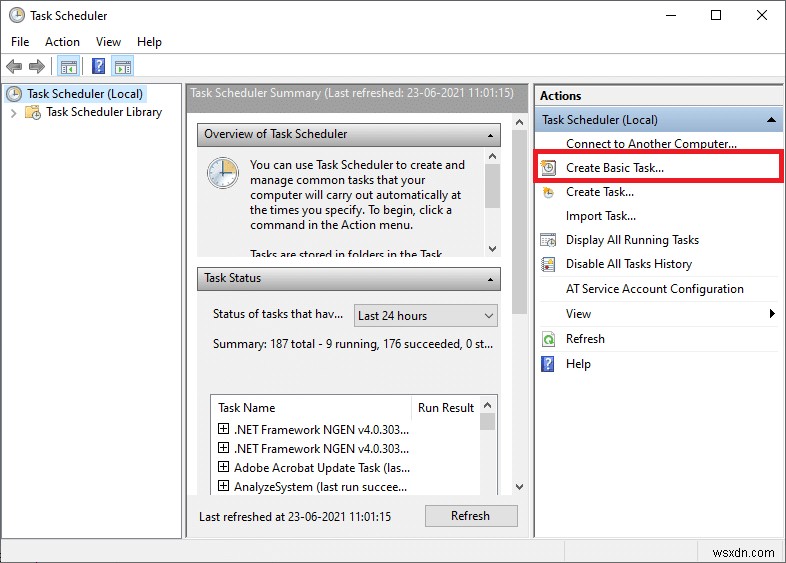Click the large clock icon in Overview
The image size is (786, 563).
point(223,173)
